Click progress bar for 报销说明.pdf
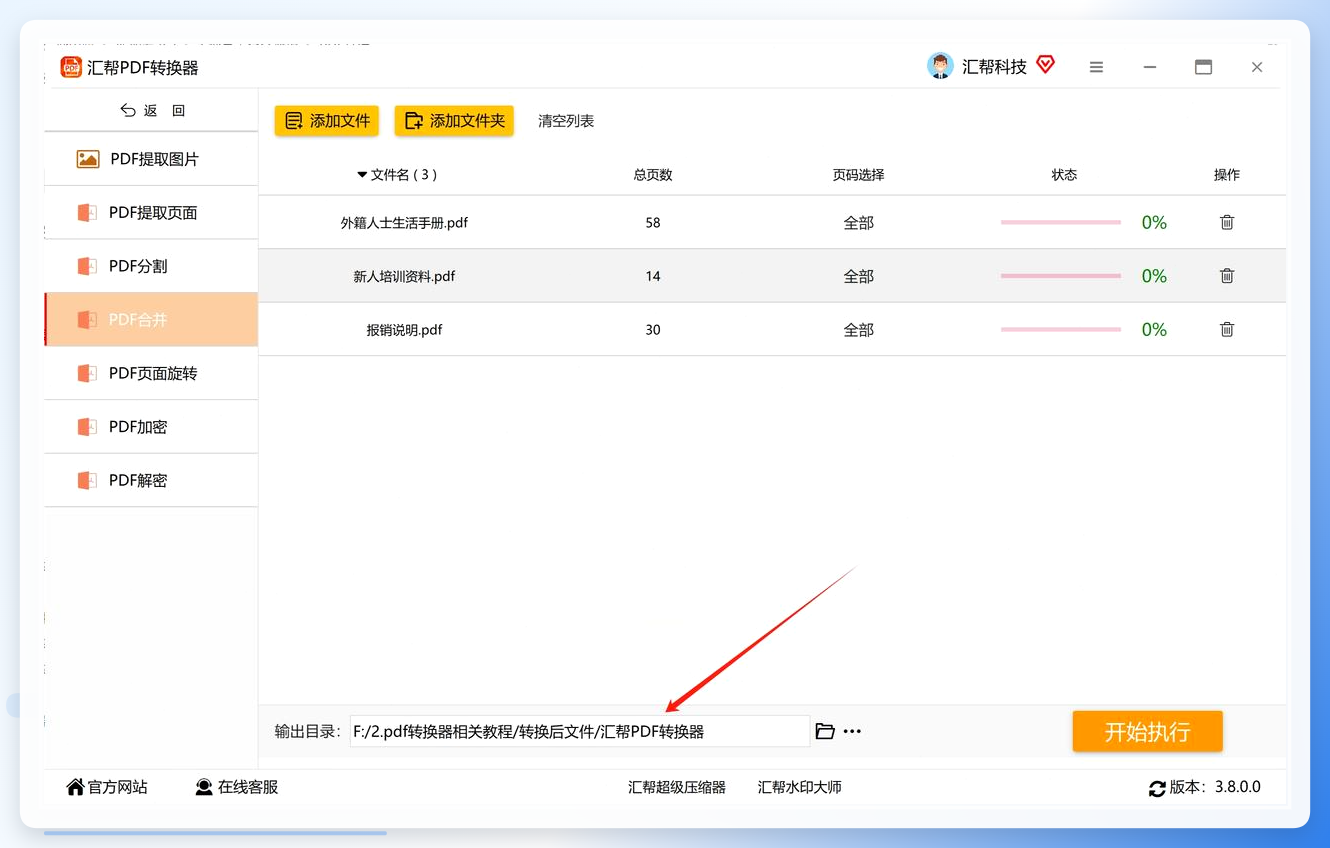Image resolution: width=1330 pixels, height=848 pixels. 1061,329
